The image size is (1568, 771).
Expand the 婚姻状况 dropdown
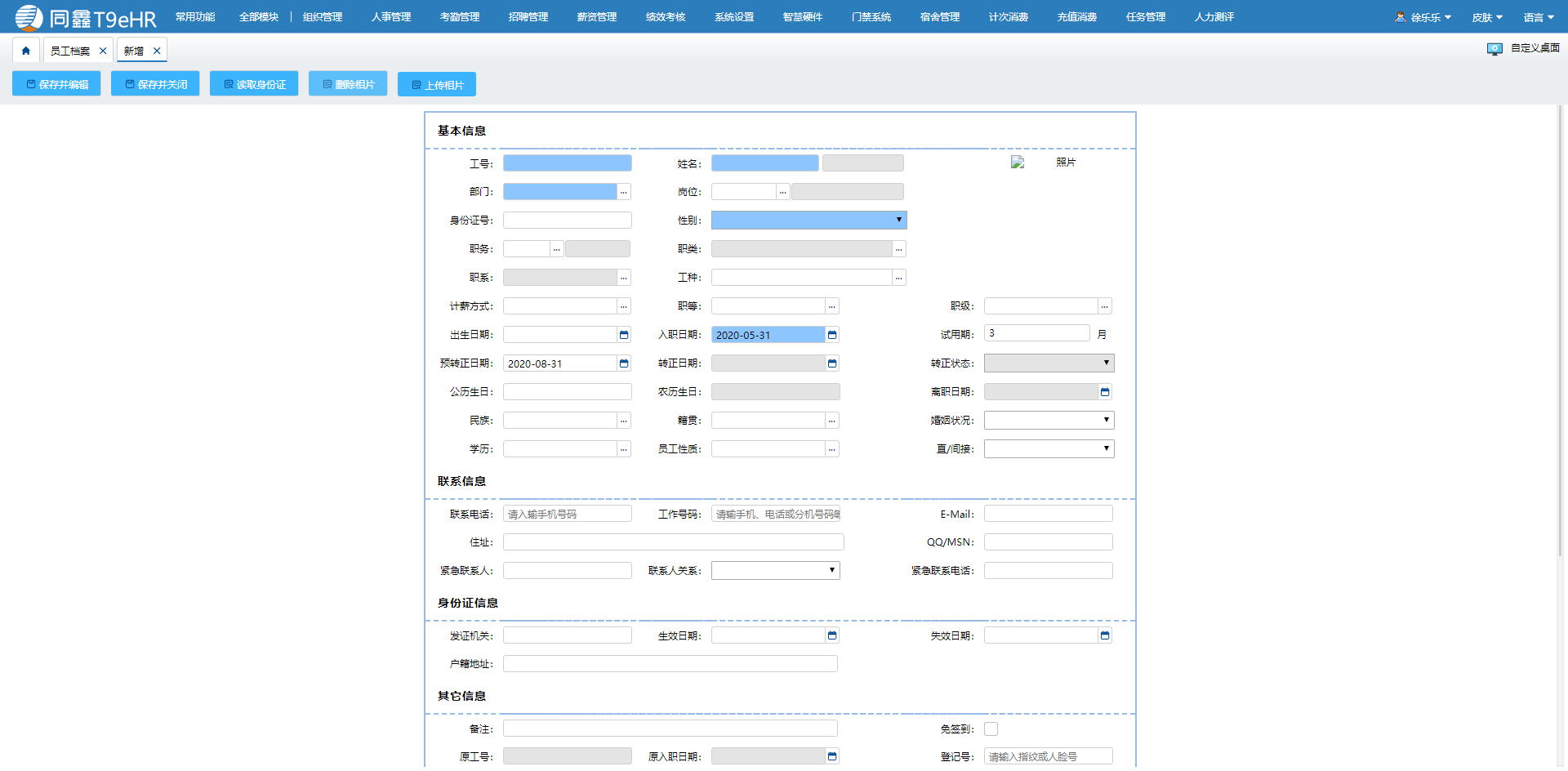[x=1049, y=421]
